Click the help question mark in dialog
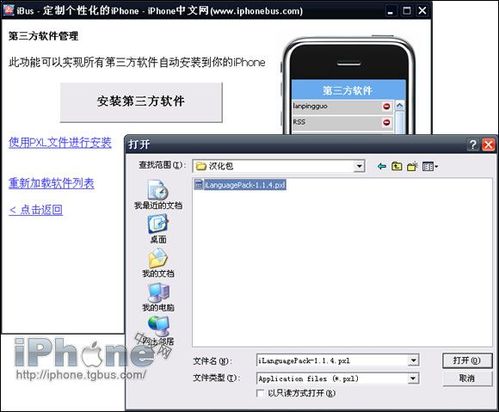Image resolution: width=499 pixels, height=412 pixels. pyautogui.click(x=473, y=145)
